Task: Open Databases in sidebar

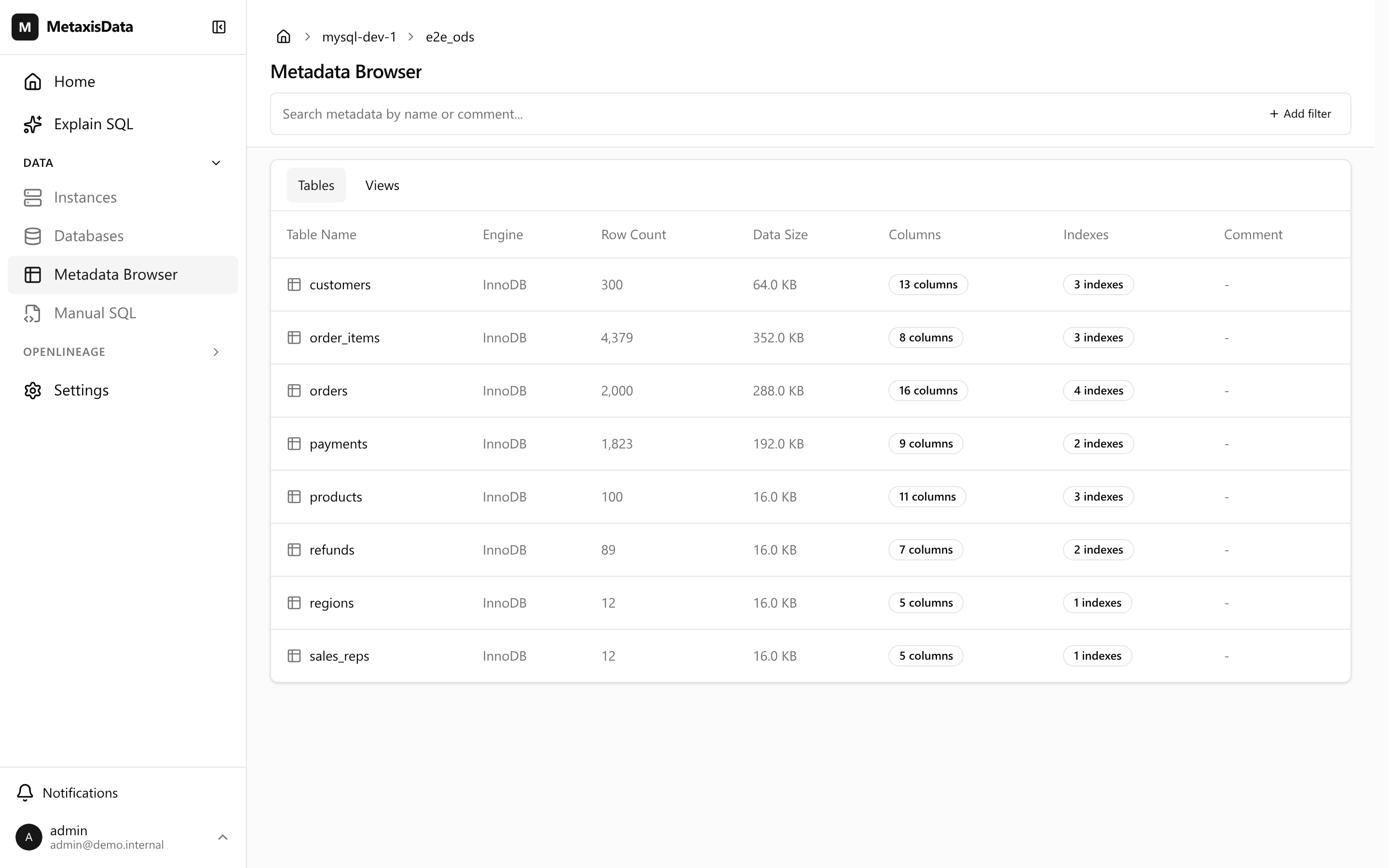Action: point(123,236)
